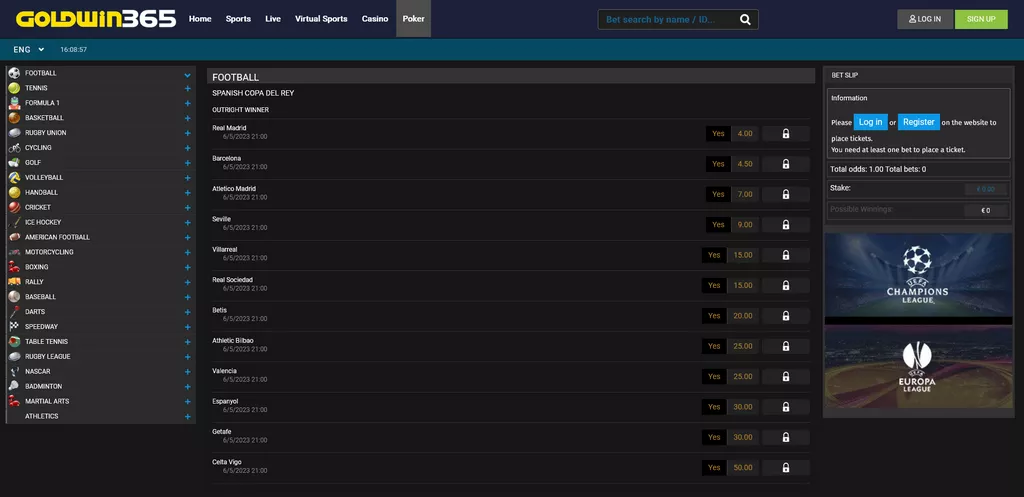The width and height of the screenshot is (1024, 497).
Task: Collapse the Football category chevron
Action: [x=187, y=74]
